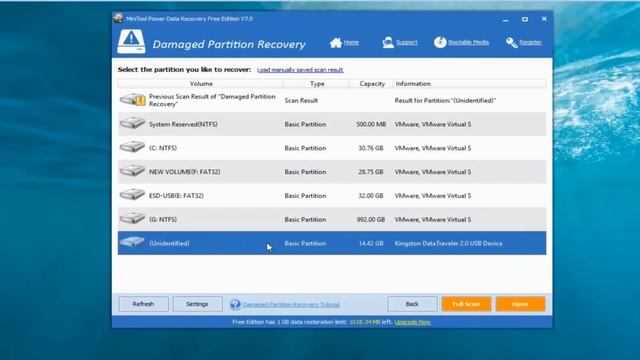Click the Unidentified partition drive icon

click(x=132, y=242)
